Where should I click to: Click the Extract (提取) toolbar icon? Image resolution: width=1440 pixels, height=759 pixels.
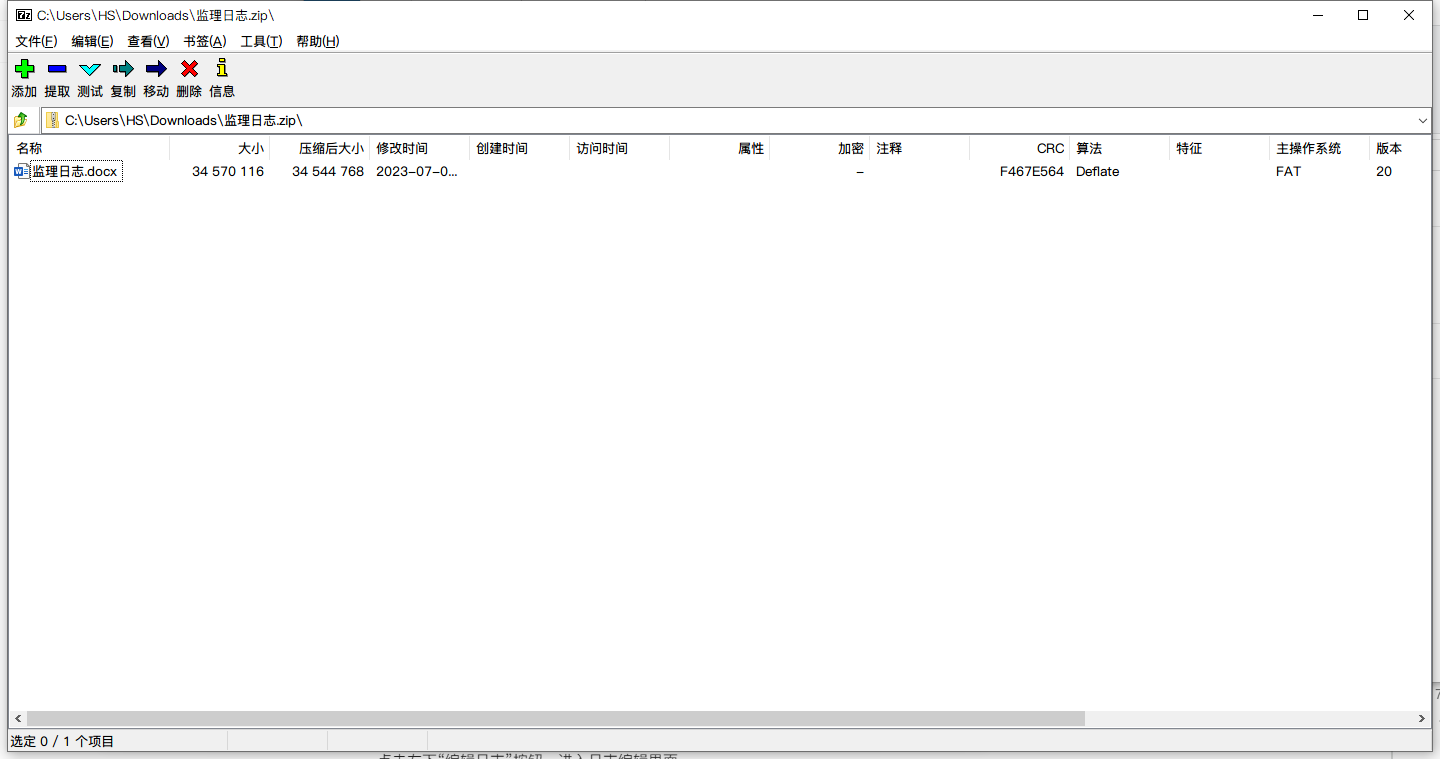(57, 69)
